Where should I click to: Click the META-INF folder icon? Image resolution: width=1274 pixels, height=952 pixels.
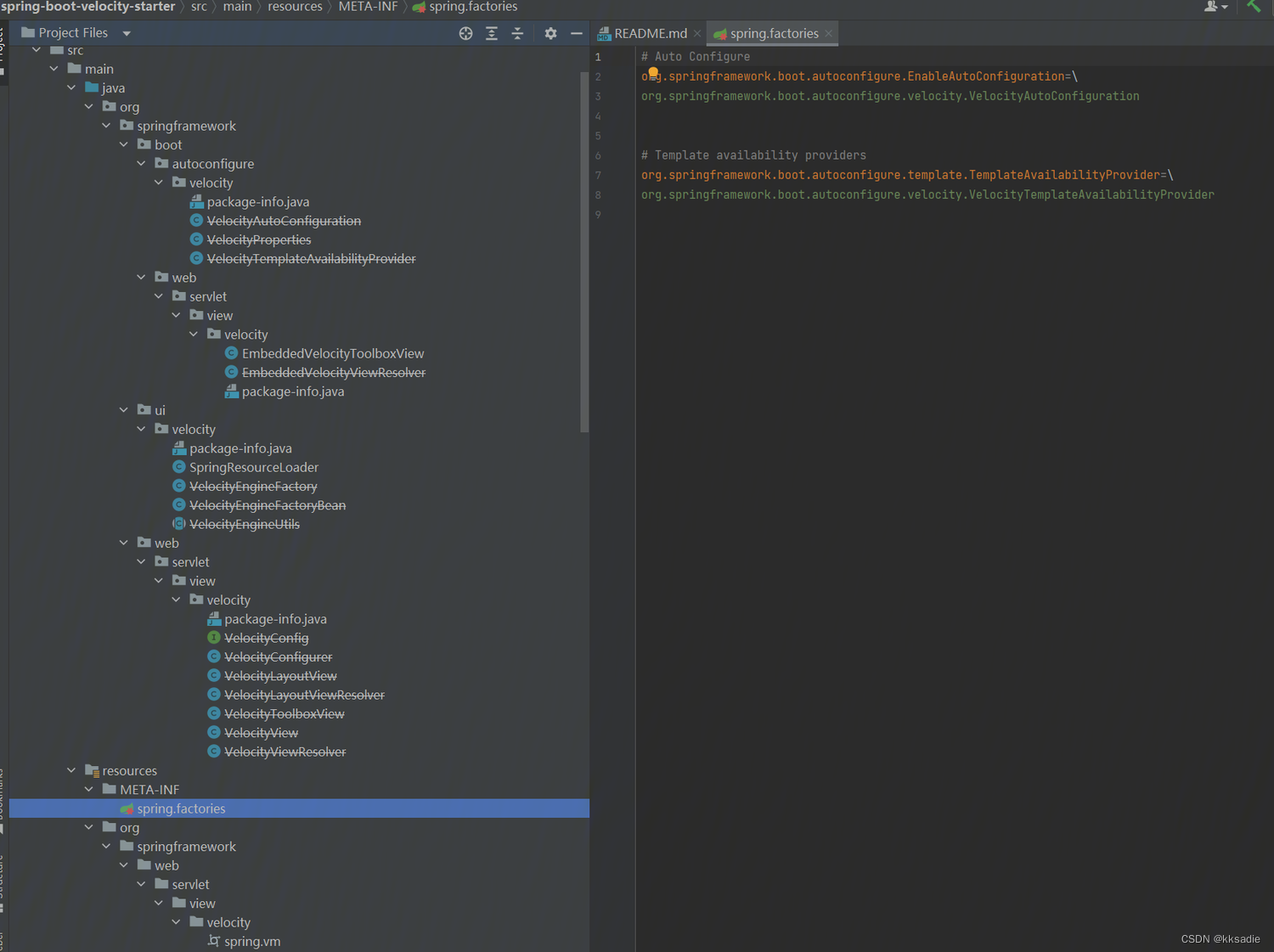[x=109, y=789]
